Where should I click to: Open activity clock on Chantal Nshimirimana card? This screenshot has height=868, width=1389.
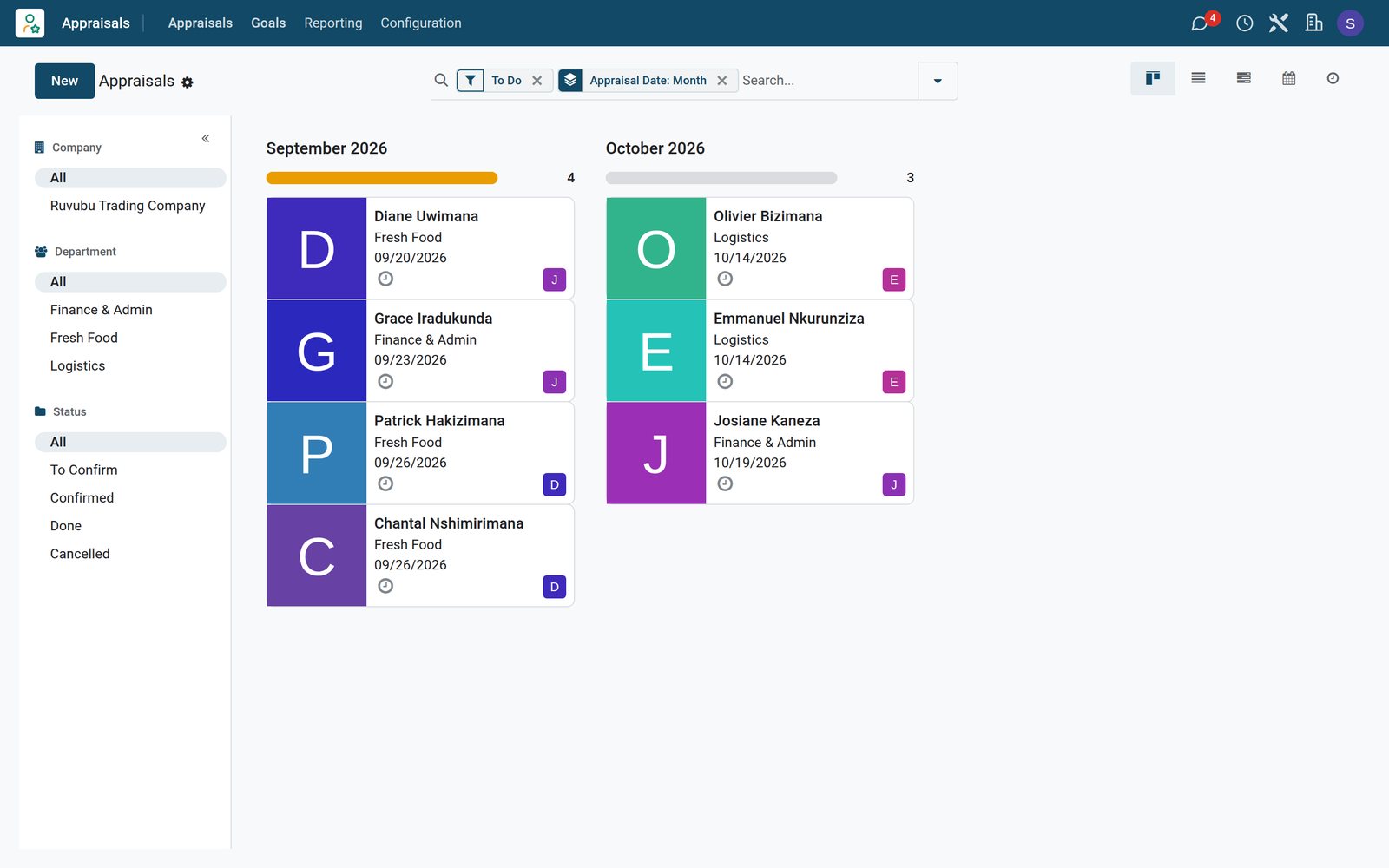coord(385,586)
